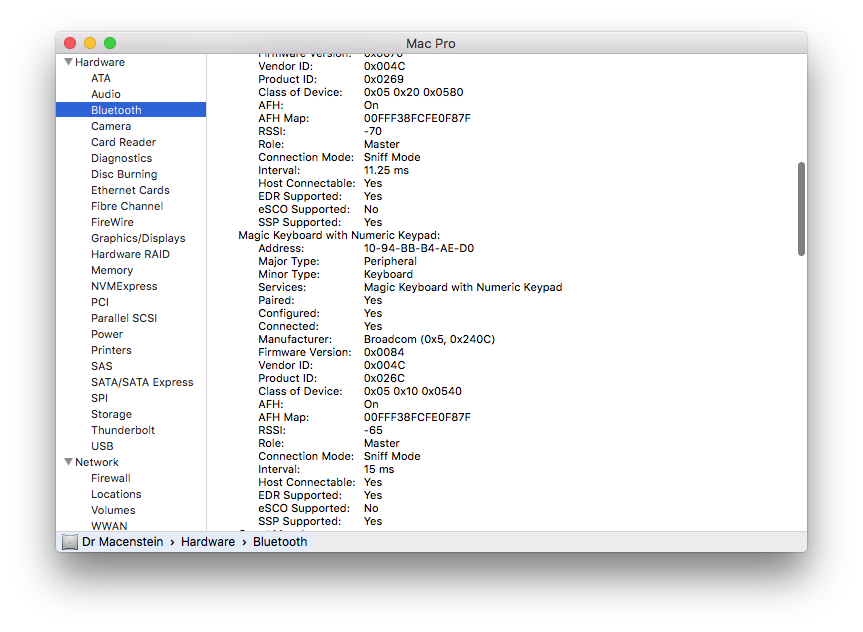This screenshot has width=863, height=632.
Task: Select NVMExpress in the sidebar
Action: (124, 286)
